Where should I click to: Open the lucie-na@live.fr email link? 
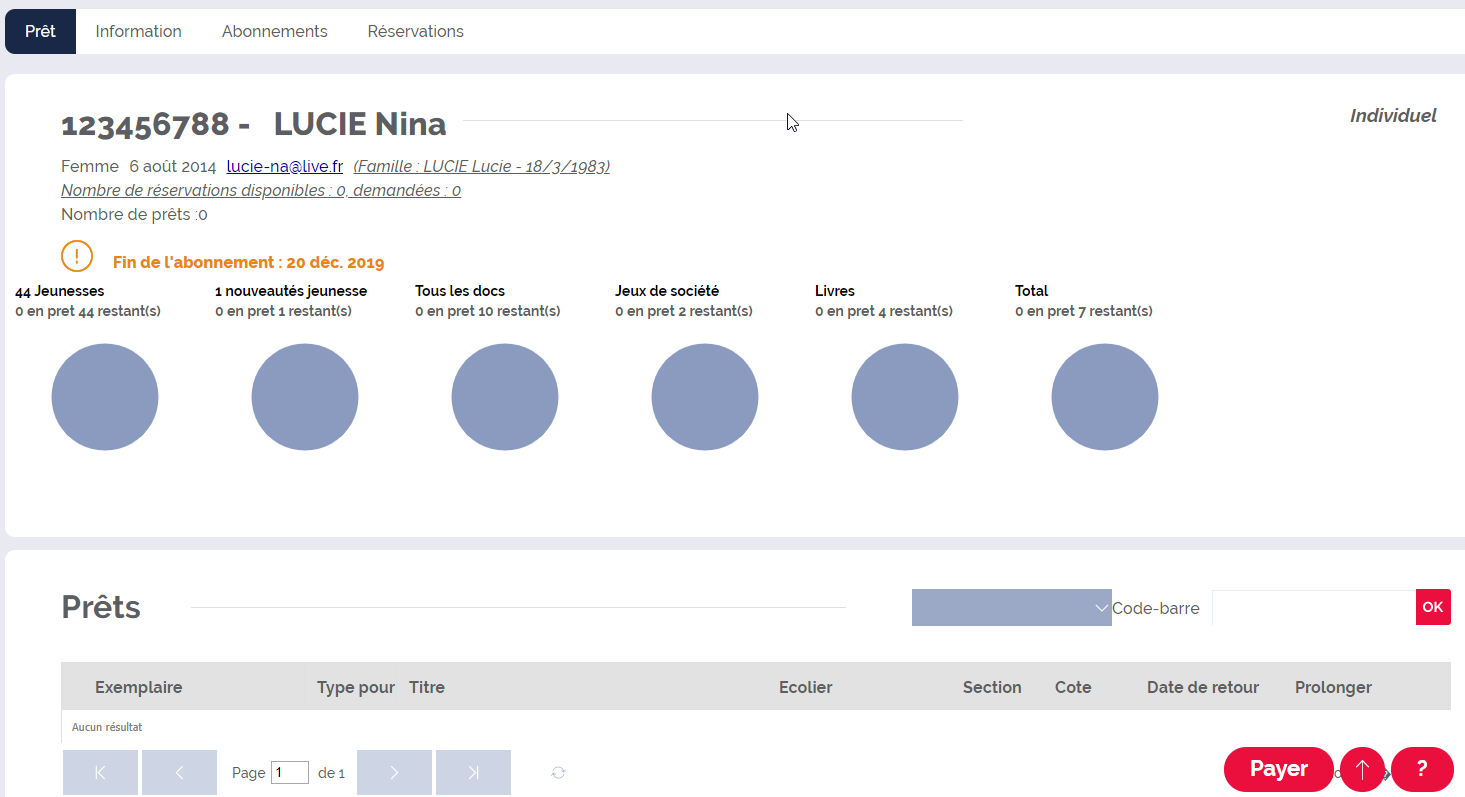(285, 166)
